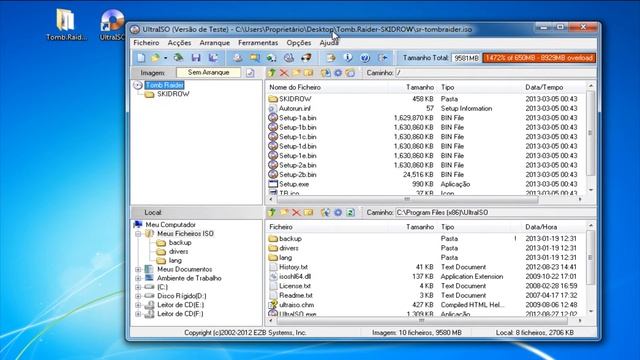Select SKIDROW folder in image tree
640x360 pixels.
click(173, 94)
